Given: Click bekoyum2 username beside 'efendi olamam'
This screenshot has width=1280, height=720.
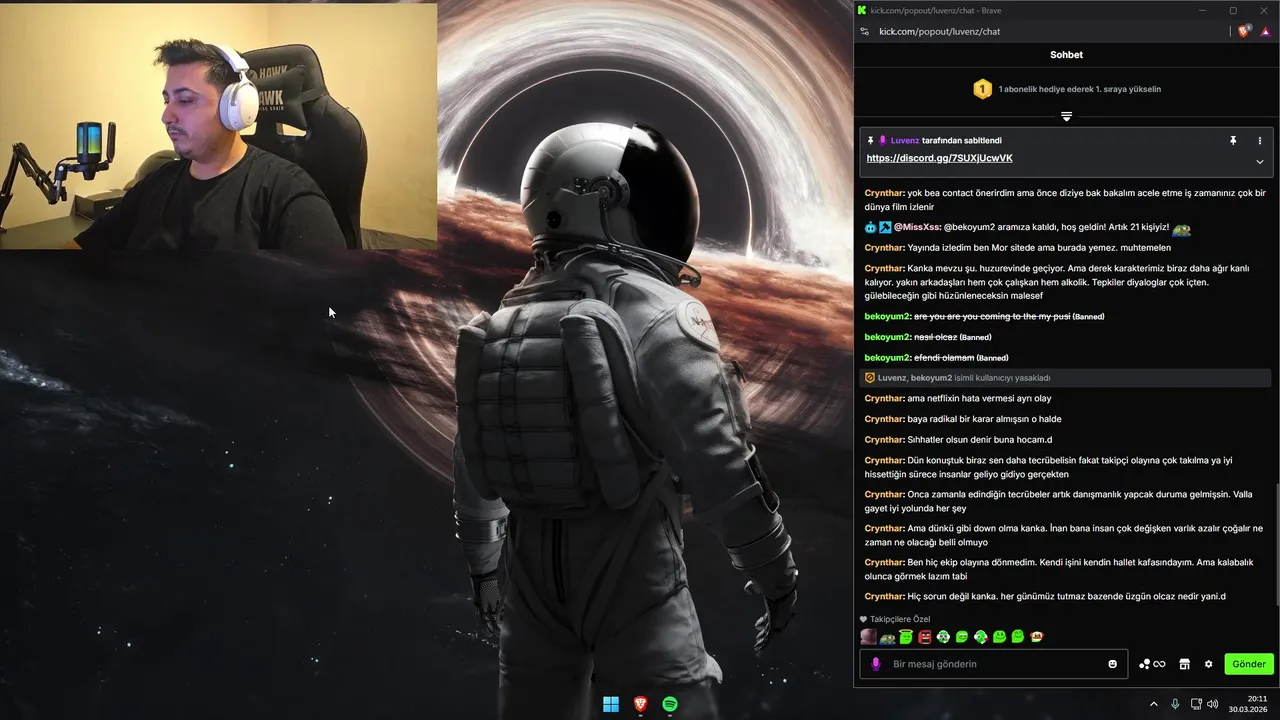Looking at the screenshot, I should pyautogui.click(x=888, y=357).
